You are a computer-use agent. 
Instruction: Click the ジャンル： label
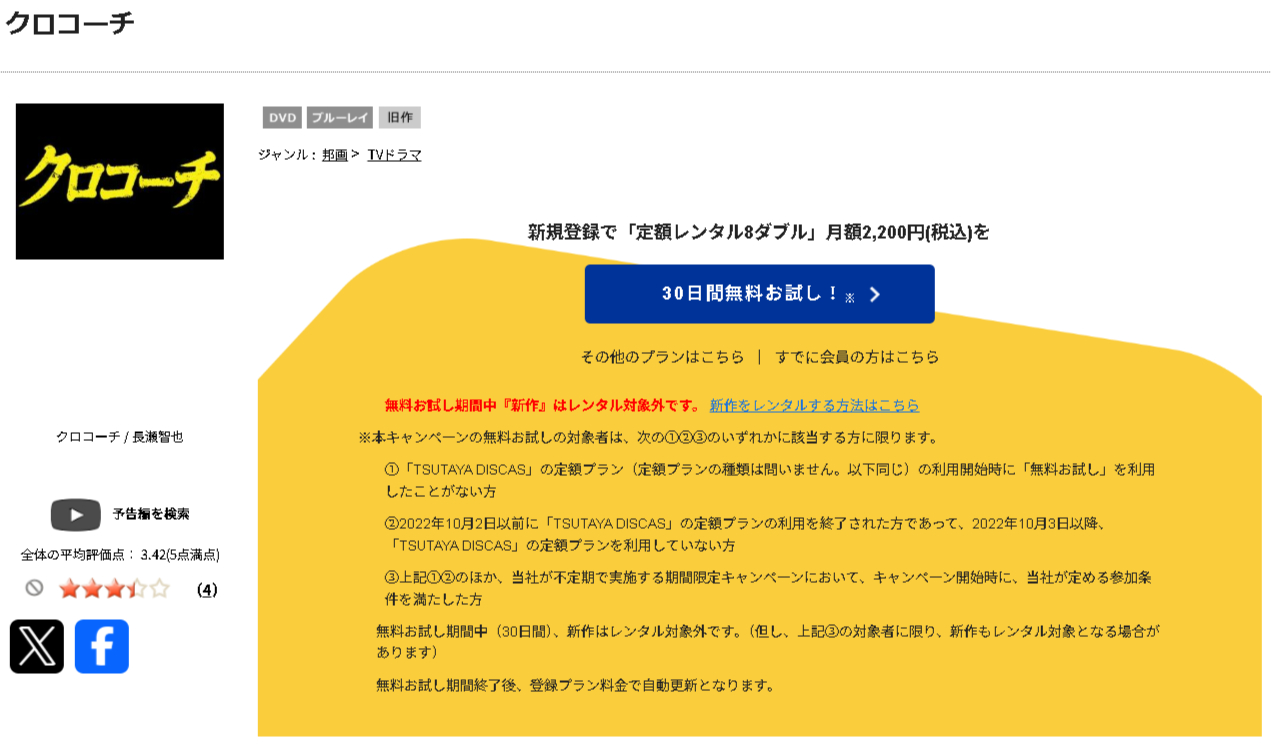pyautogui.click(x=288, y=155)
